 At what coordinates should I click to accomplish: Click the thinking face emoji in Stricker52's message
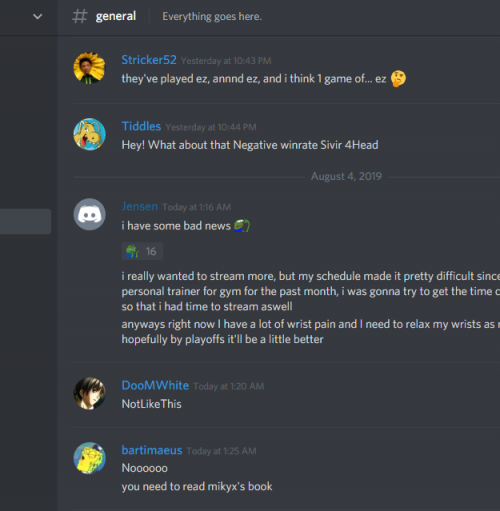pos(398,79)
